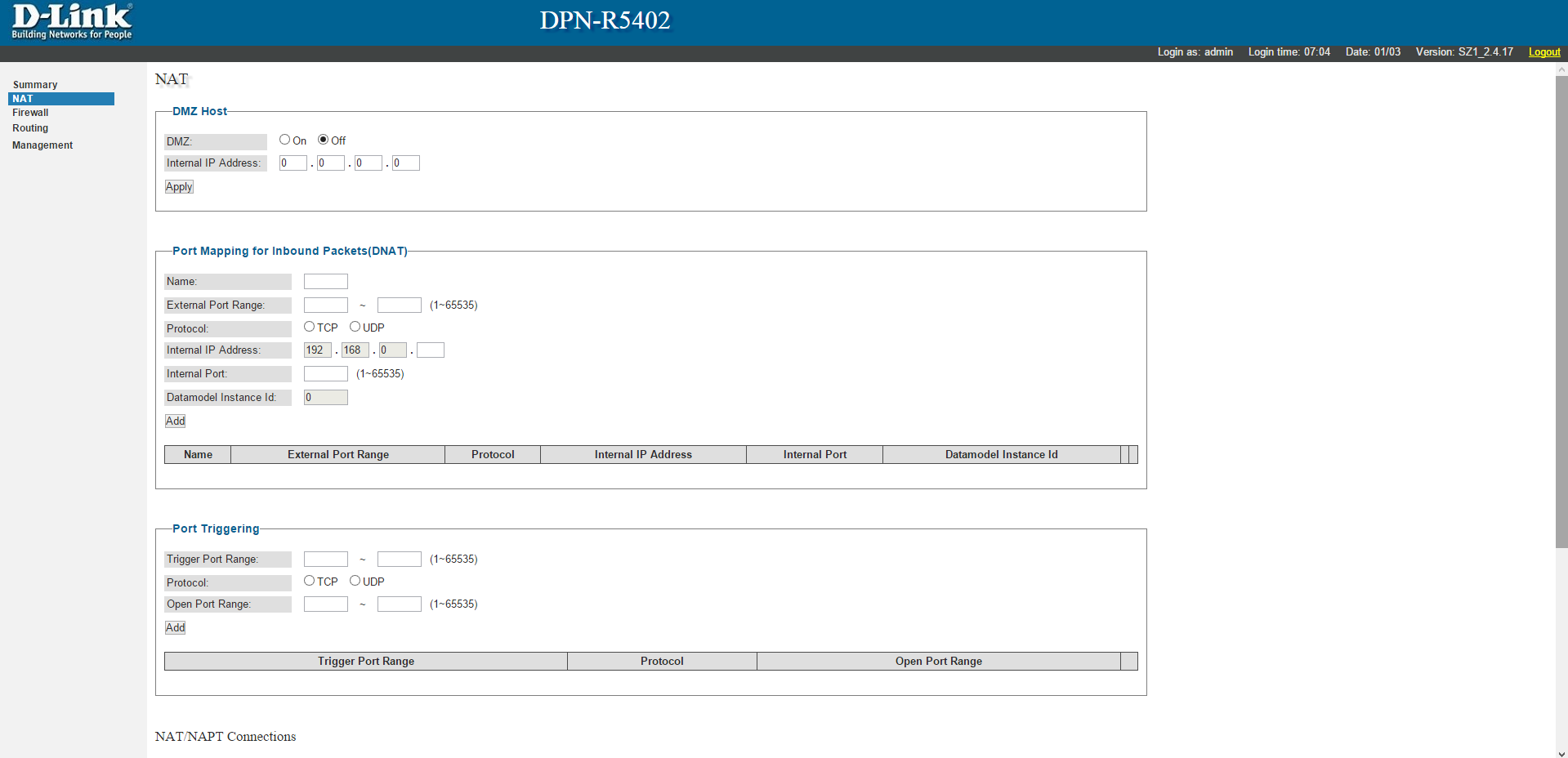This screenshot has width=1568, height=758.
Task: Click Open Port Range end field
Action: click(x=399, y=604)
